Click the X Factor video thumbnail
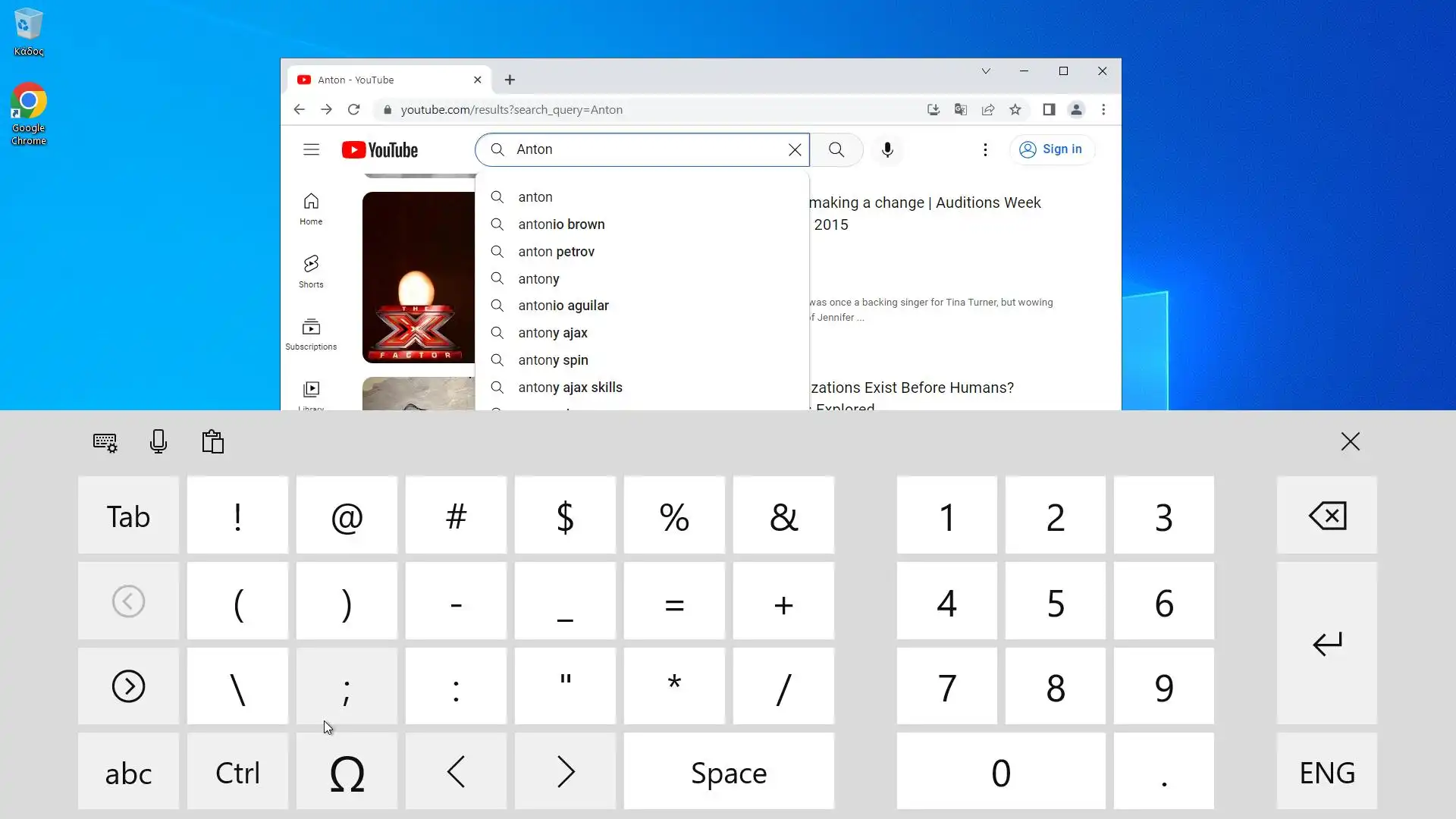Screen dimensions: 1456x819 418,277
